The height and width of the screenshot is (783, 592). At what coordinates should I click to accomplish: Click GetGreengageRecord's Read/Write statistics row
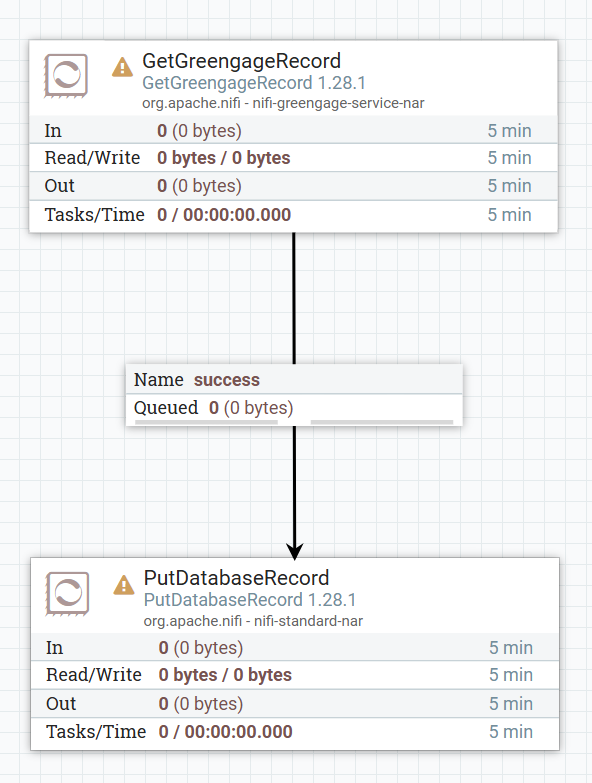coord(294,158)
